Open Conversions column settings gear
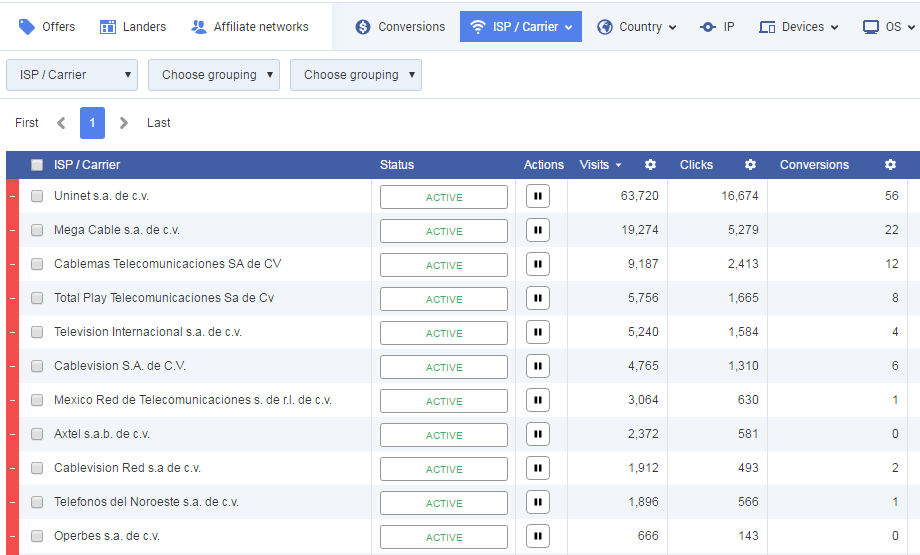The image size is (920, 555). (890, 165)
